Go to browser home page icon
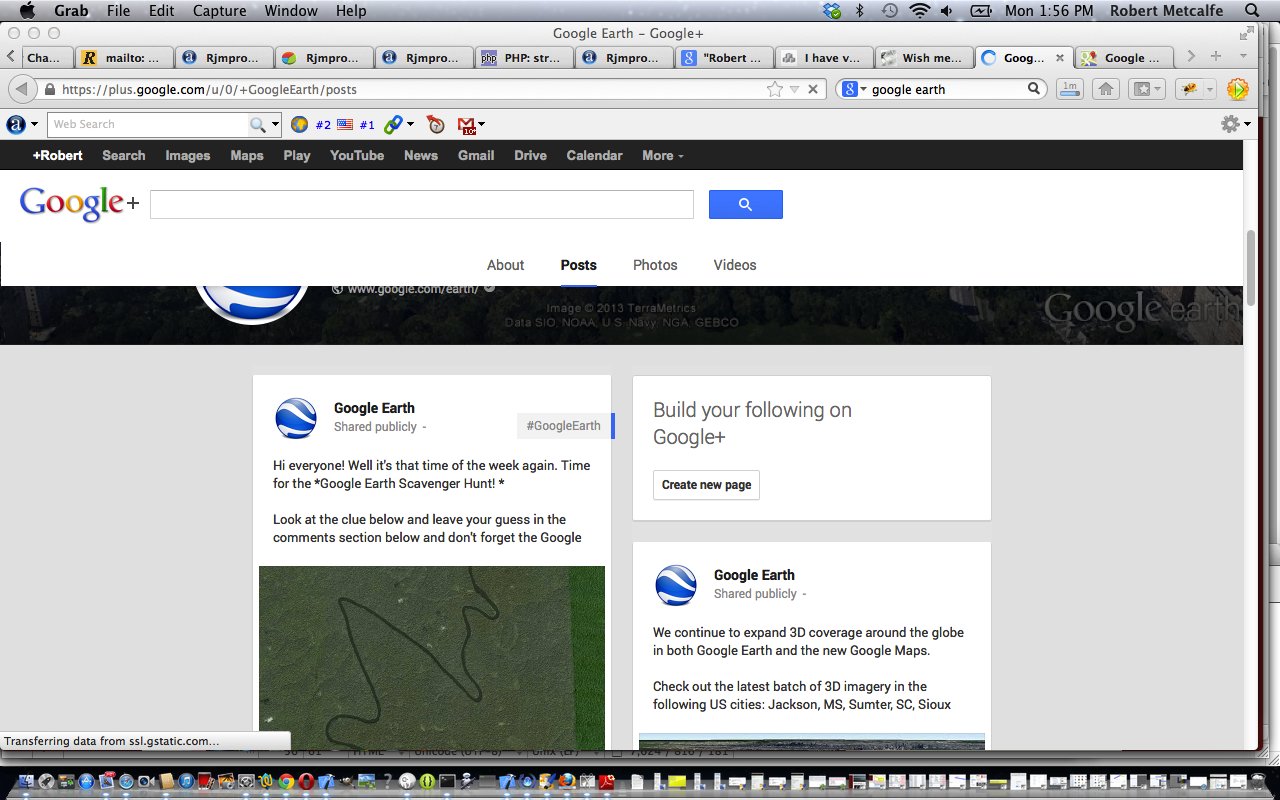This screenshot has height=800, width=1280. pyautogui.click(x=1105, y=89)
